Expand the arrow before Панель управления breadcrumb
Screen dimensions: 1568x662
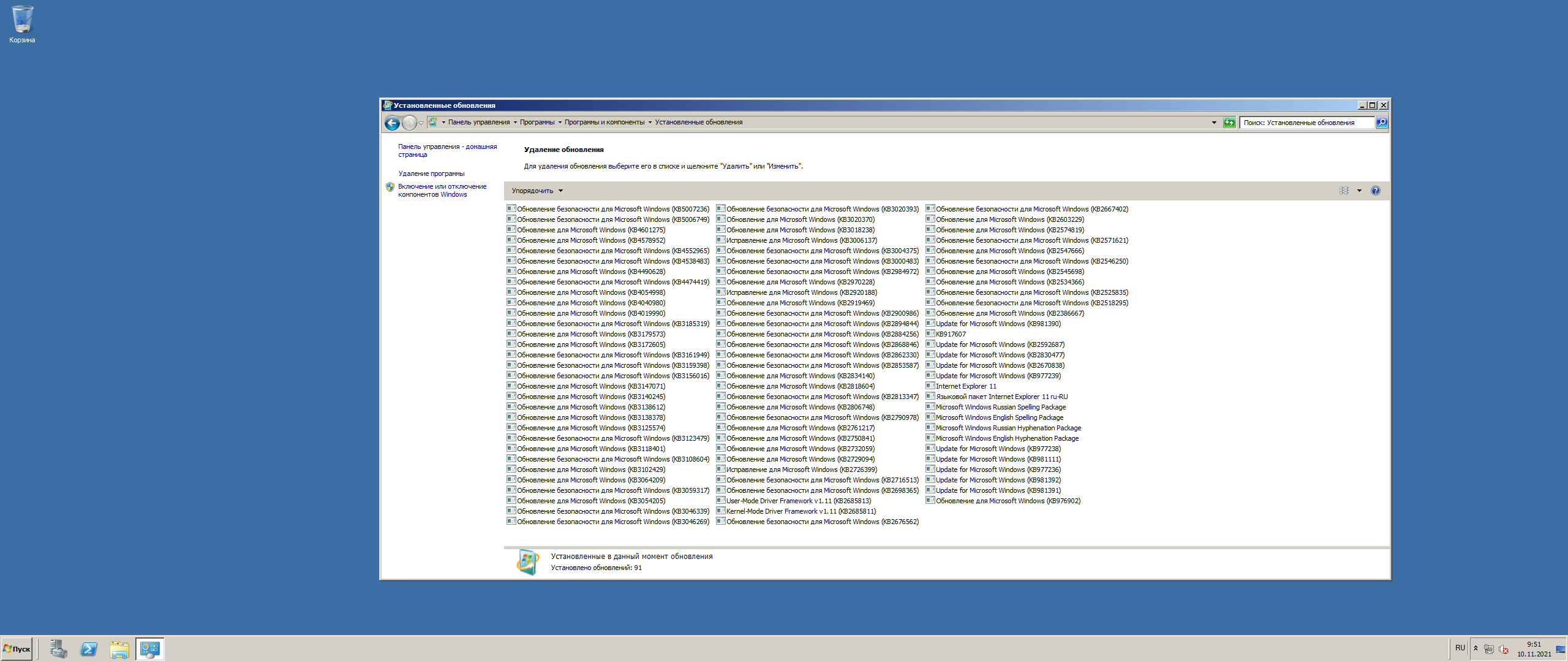click(443, 123)
